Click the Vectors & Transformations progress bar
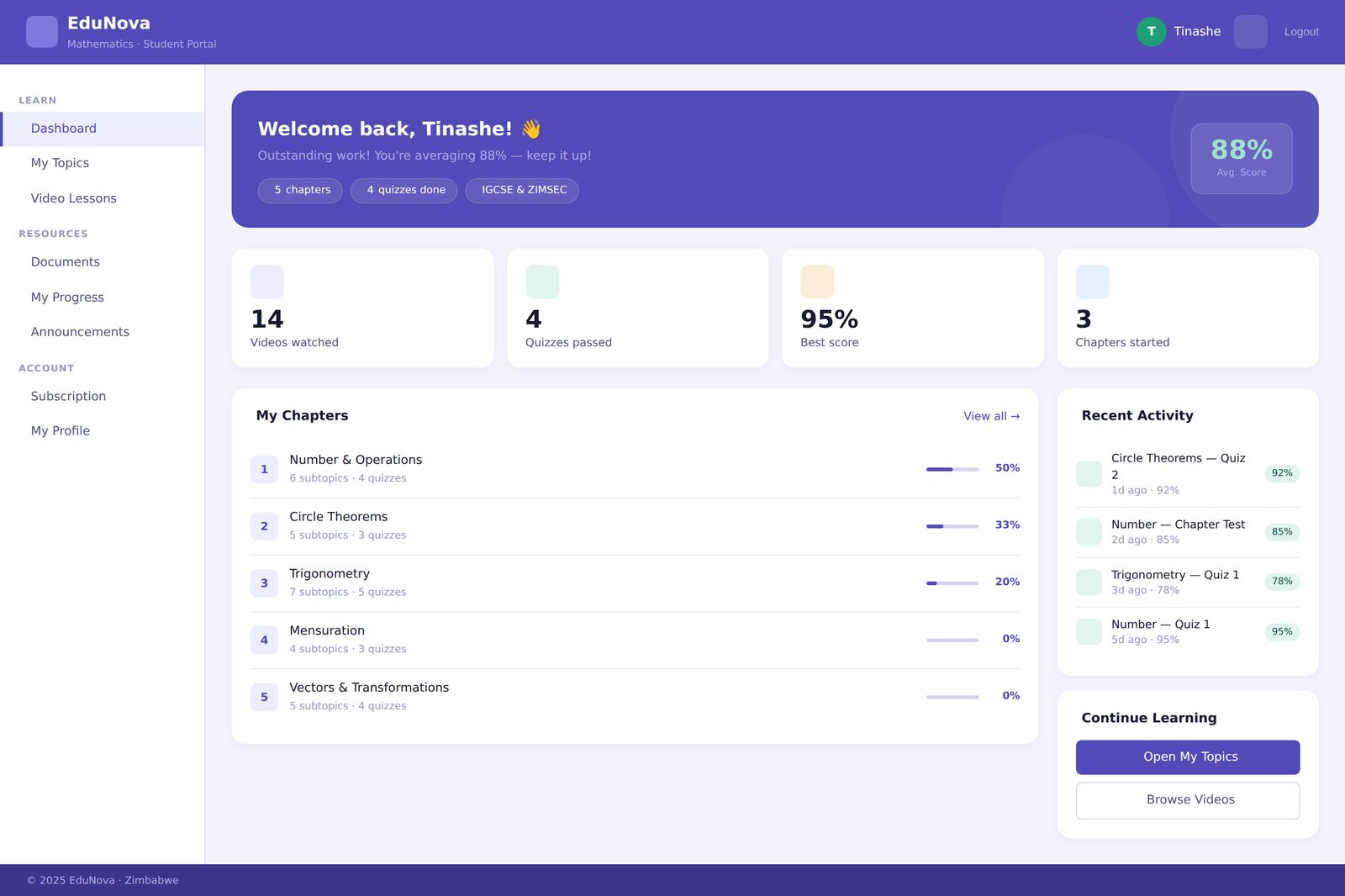This screenshot has height=896, width=1345. [952, 697]
